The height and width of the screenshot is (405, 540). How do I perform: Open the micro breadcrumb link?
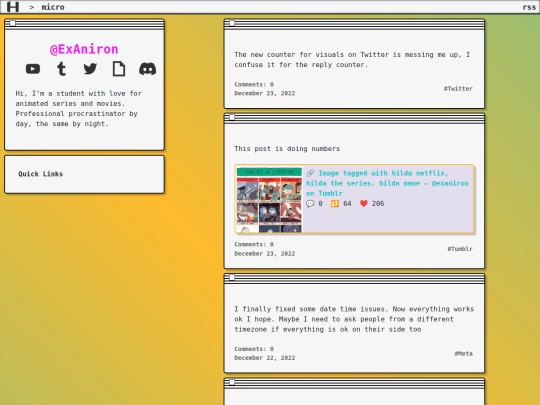tap(53, 7)
